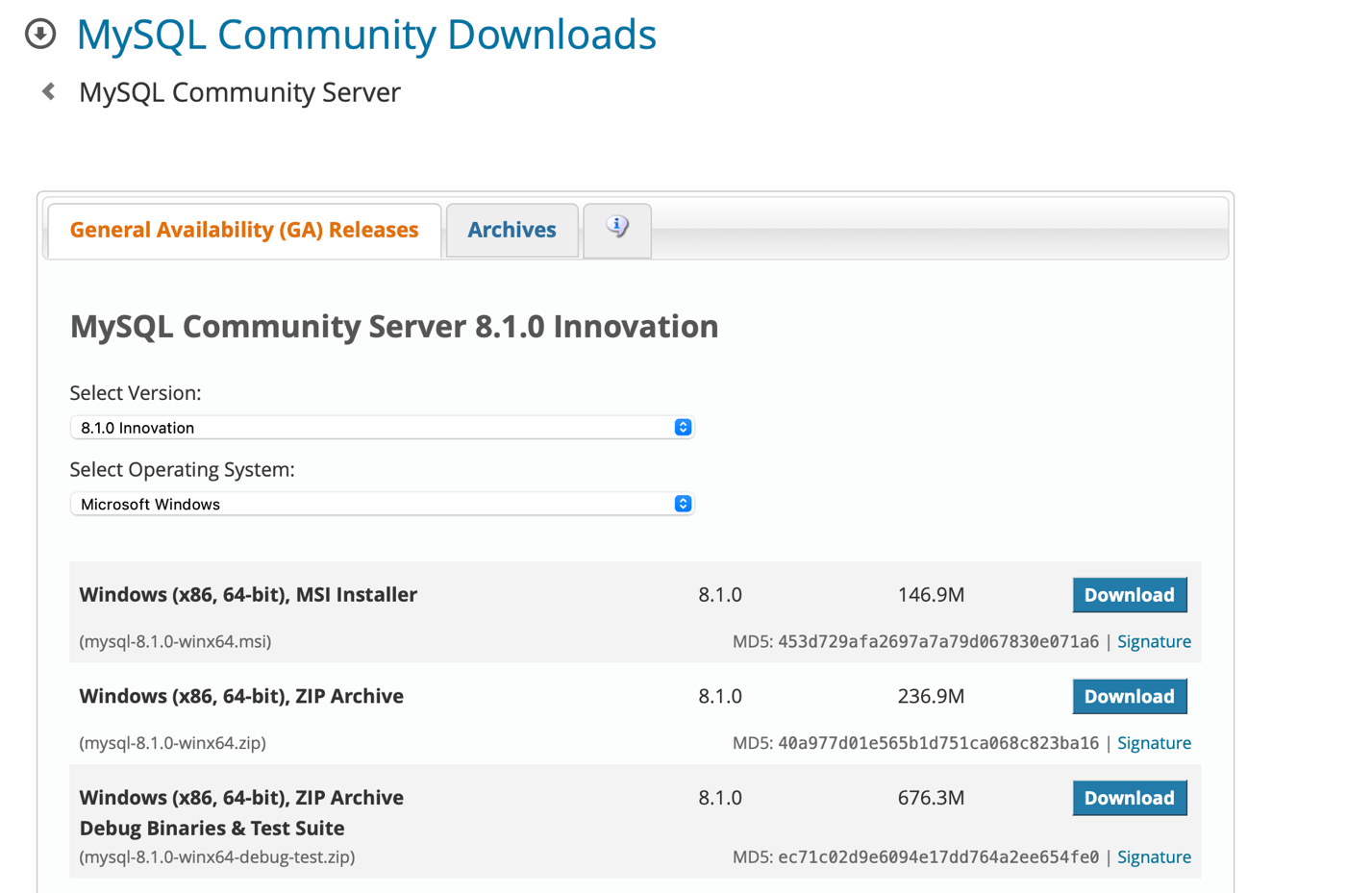The image size is (1372, 893).
Task: Switch to General Availability (GA) Releases tab
Action: [244, 230]
